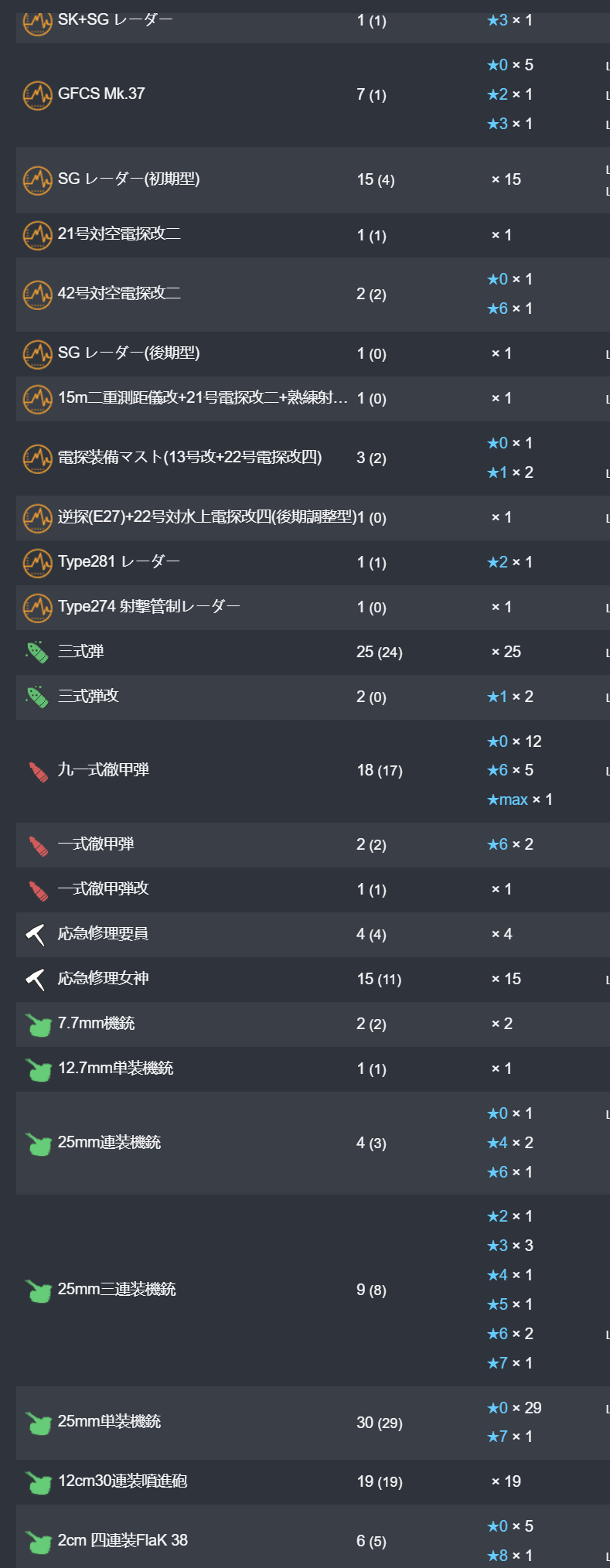
Task: Select the Type274 射撃管制レーダー equipment name
Action: (x=148, y=606)
